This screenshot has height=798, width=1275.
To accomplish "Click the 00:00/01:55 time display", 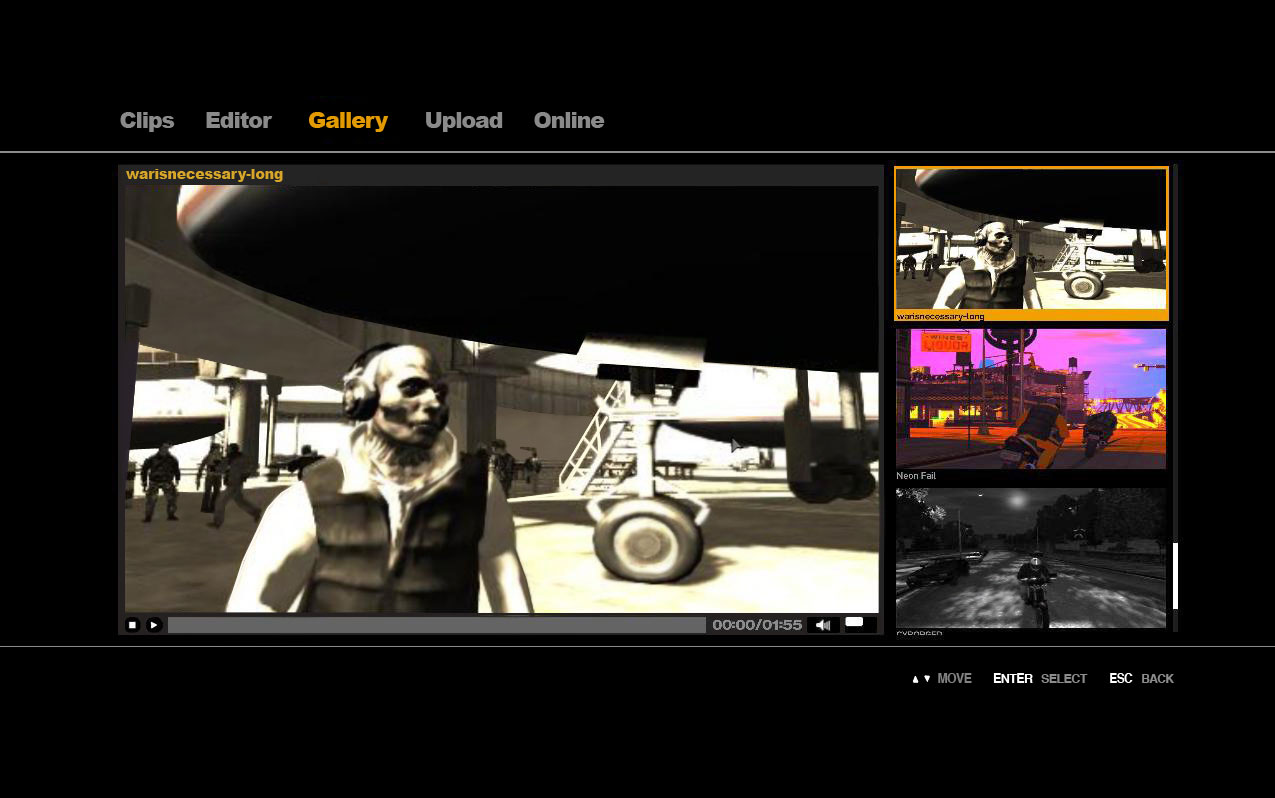I will [x=757, y=625].
